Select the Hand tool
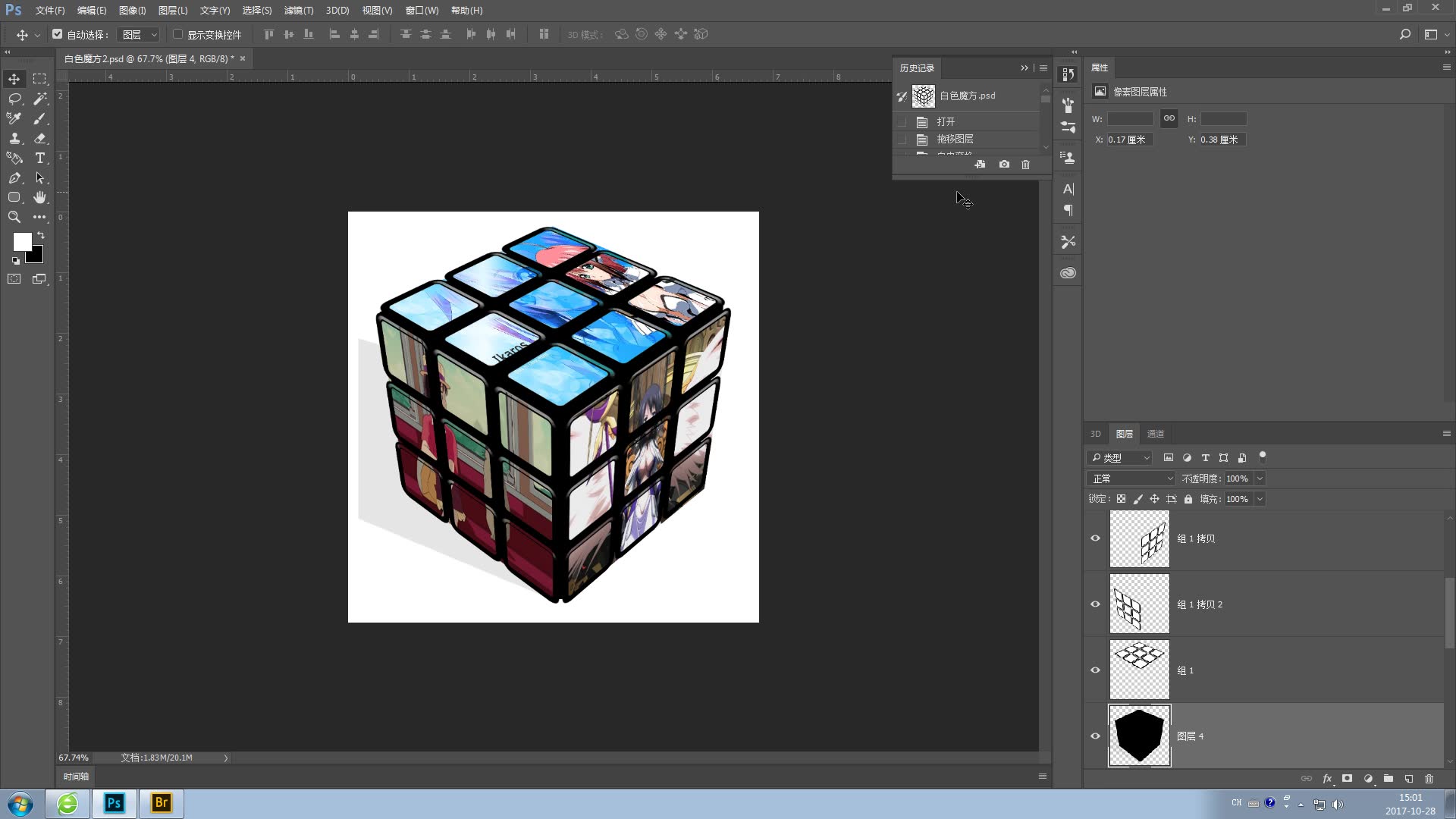The image size is (1456, 819). (40, 197)
